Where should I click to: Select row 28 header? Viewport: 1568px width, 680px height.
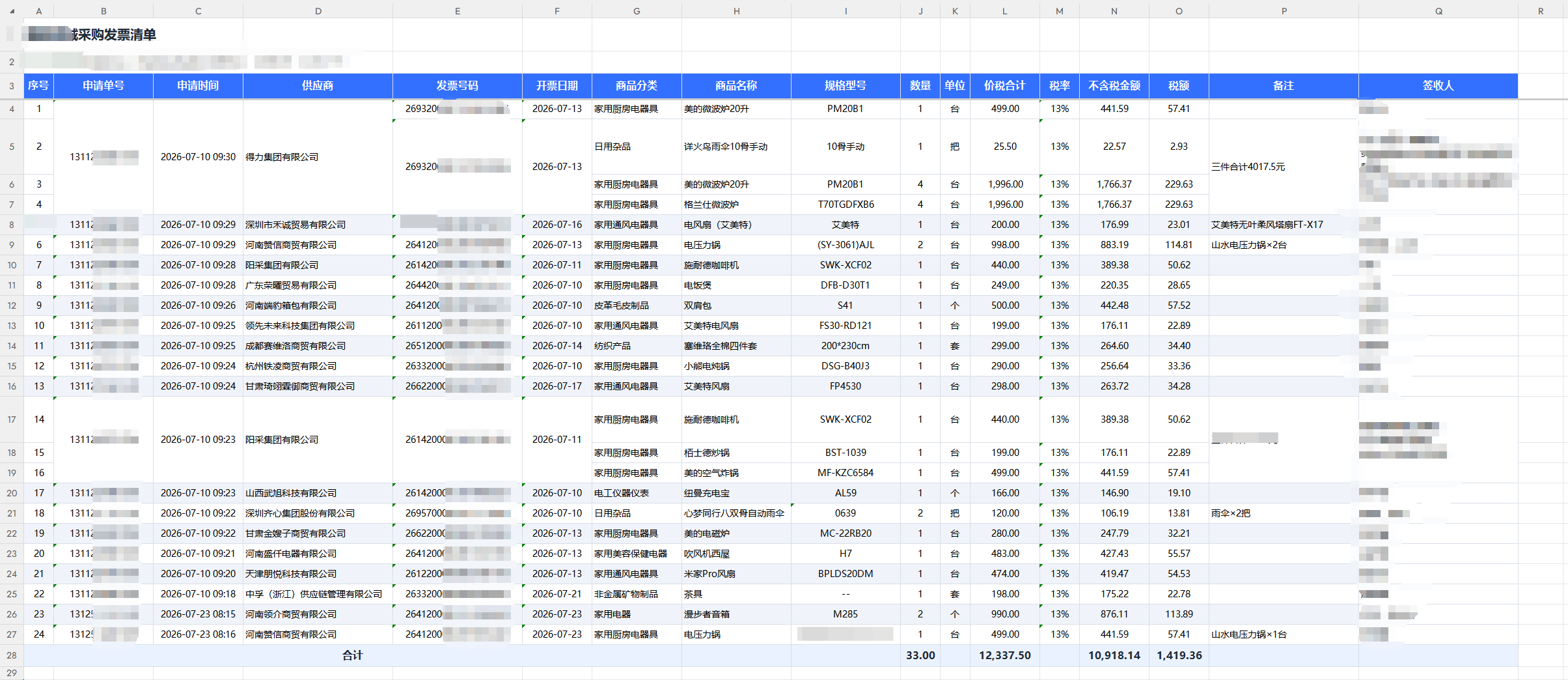pos(12,655)
